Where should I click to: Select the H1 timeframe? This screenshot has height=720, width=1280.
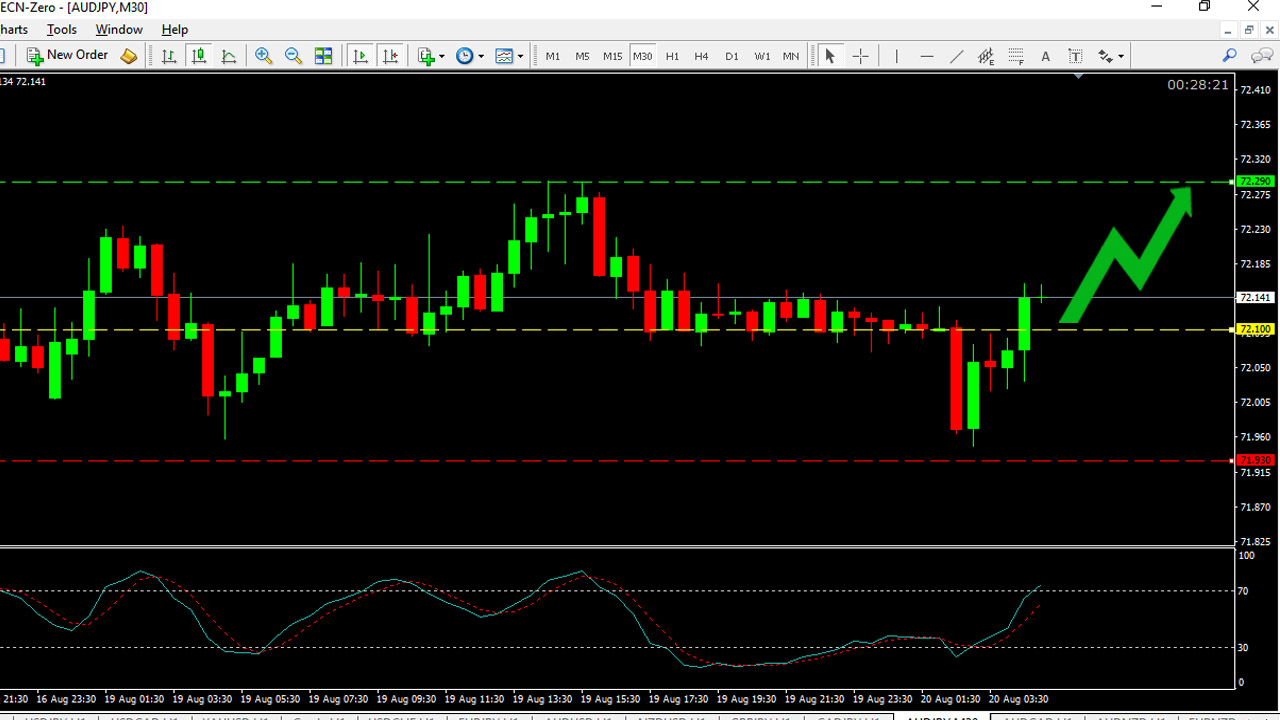click(672, 56)
